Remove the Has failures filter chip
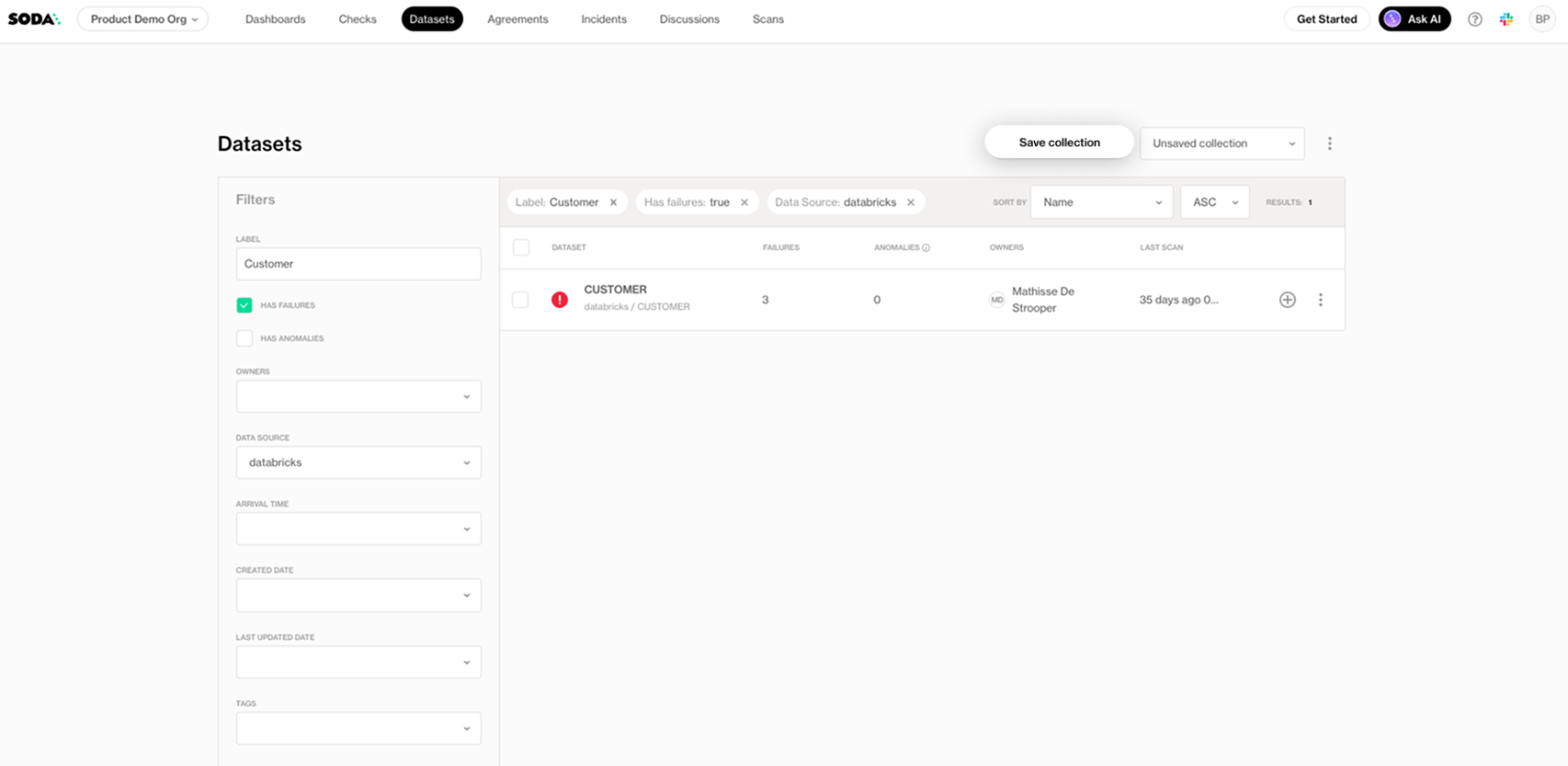The width and height of the screenshot is (1568, 766). 744,202
